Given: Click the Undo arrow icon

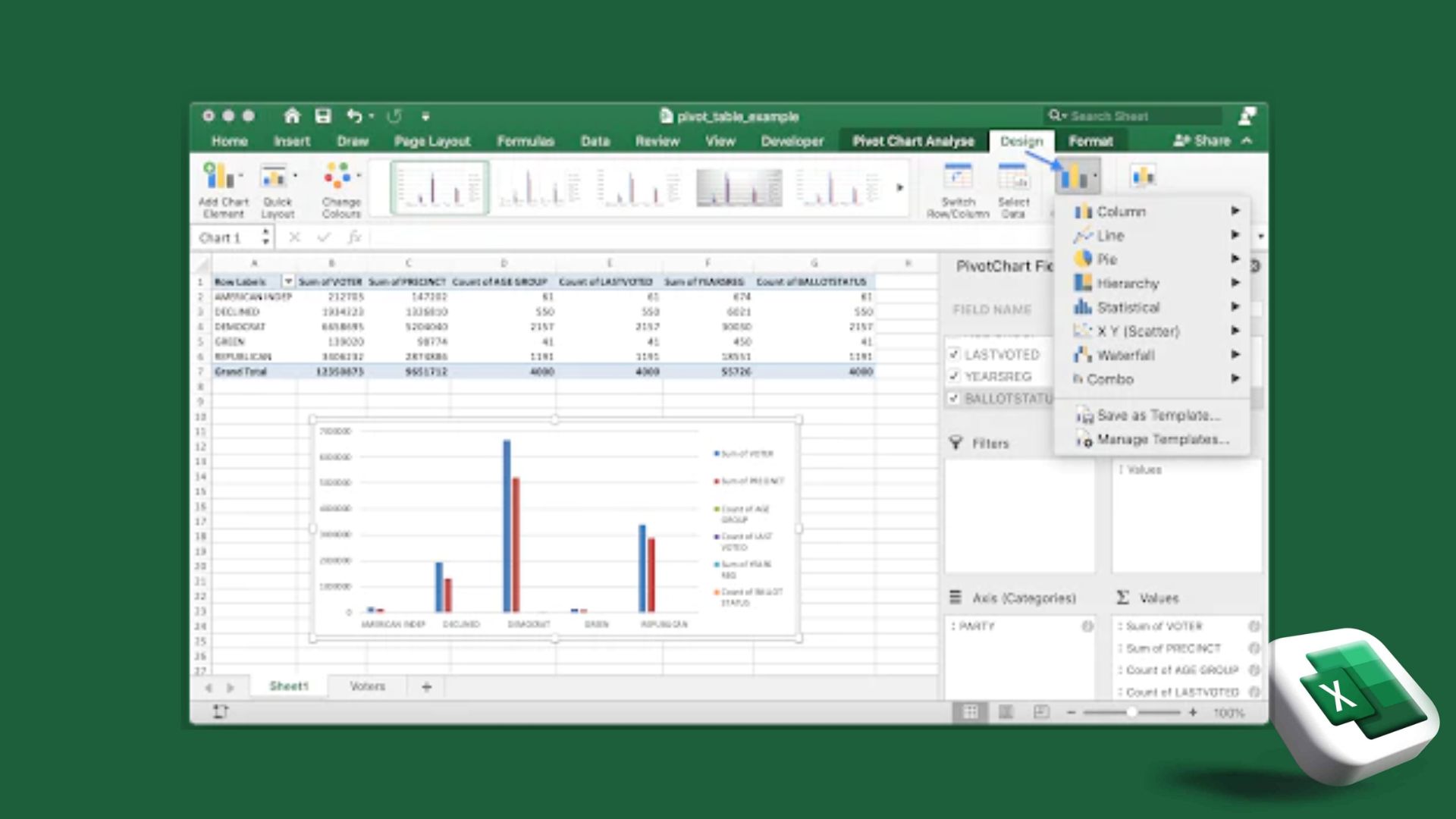Looking at the screenshot, I should coord(354,116).
